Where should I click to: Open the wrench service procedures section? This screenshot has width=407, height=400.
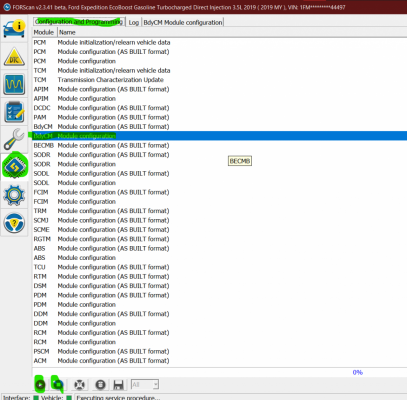pyautogui.click(x=14, y=140)
